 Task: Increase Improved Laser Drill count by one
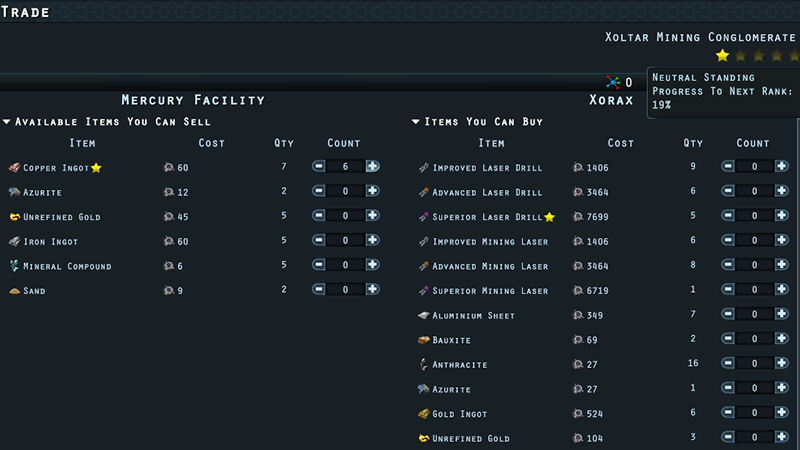(782, 167)
